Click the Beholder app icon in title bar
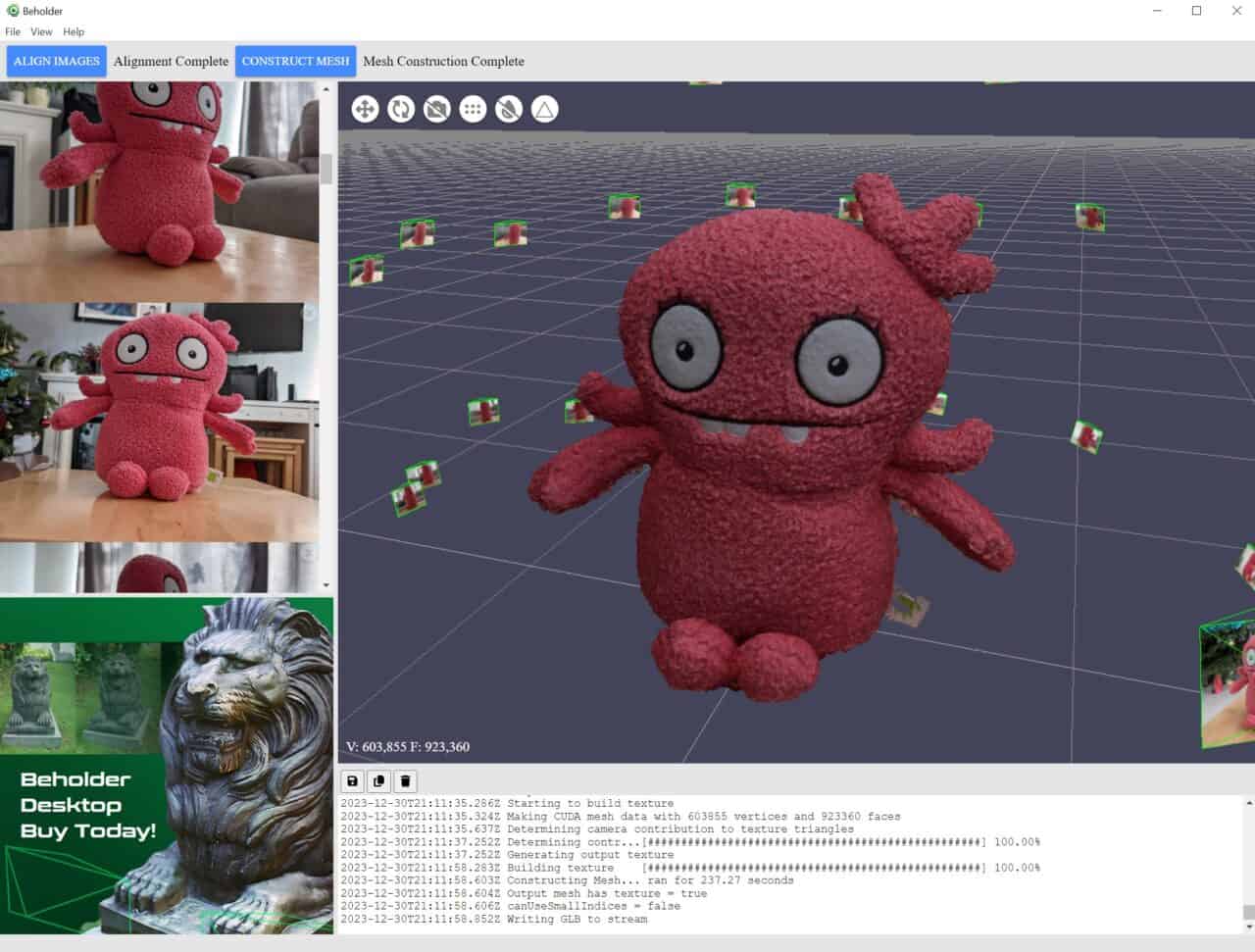 [13, 11]
